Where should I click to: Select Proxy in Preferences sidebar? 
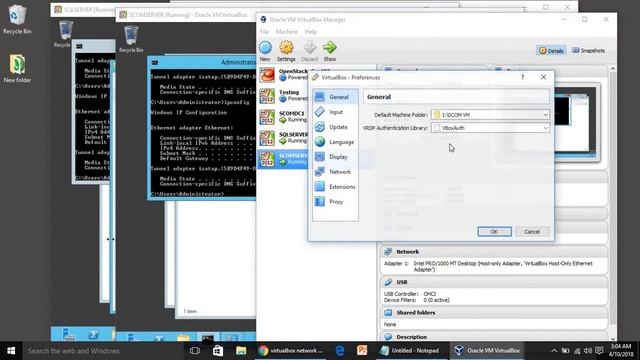pos(336,202)
